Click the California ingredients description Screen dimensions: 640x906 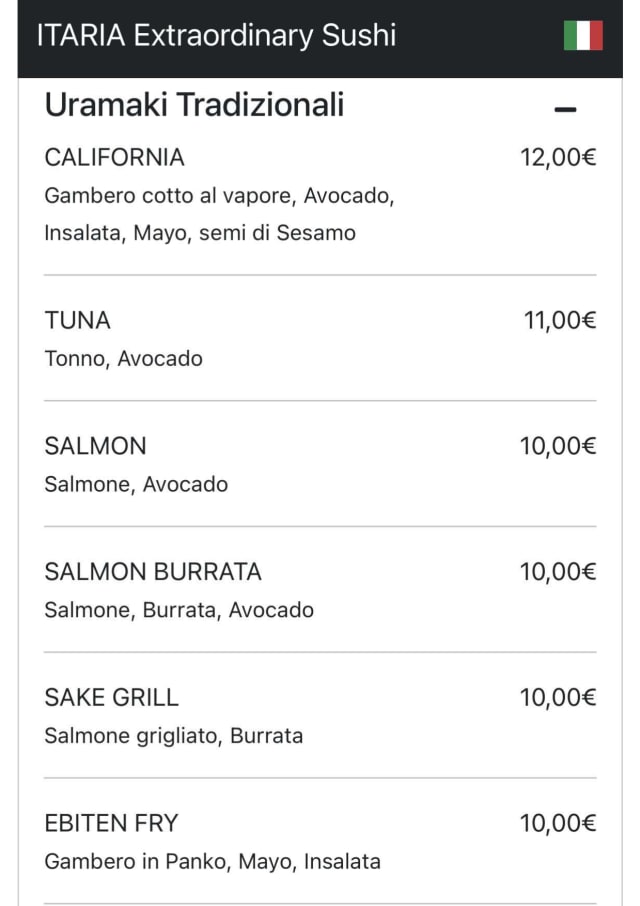219,214
